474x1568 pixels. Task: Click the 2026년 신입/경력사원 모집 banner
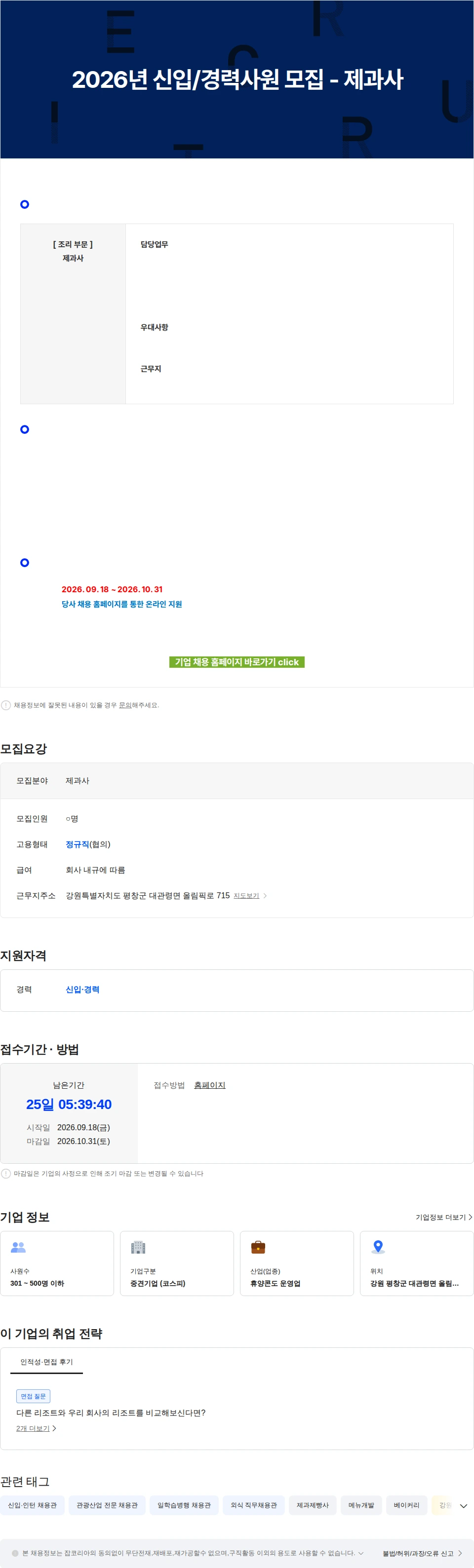coord(237,79)
